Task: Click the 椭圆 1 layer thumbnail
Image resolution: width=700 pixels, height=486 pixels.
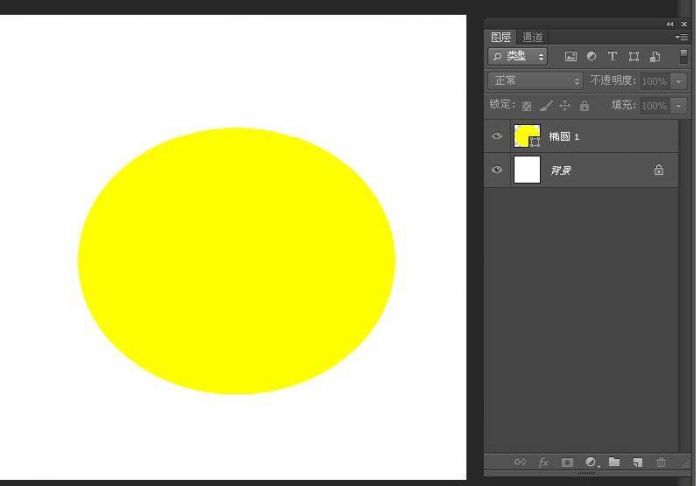Action: 526,136
